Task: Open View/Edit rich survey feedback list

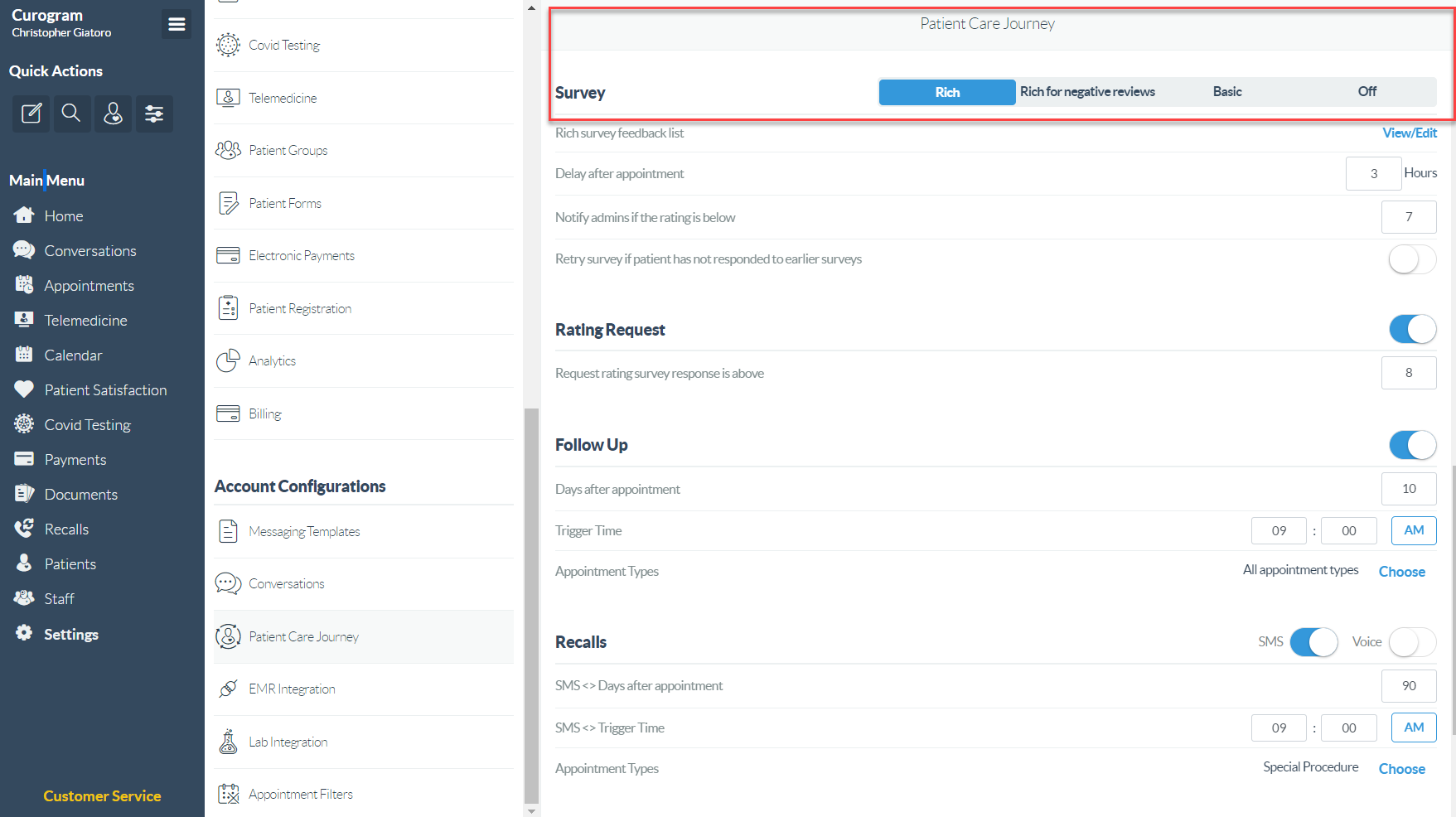Action: point(1409,133)
